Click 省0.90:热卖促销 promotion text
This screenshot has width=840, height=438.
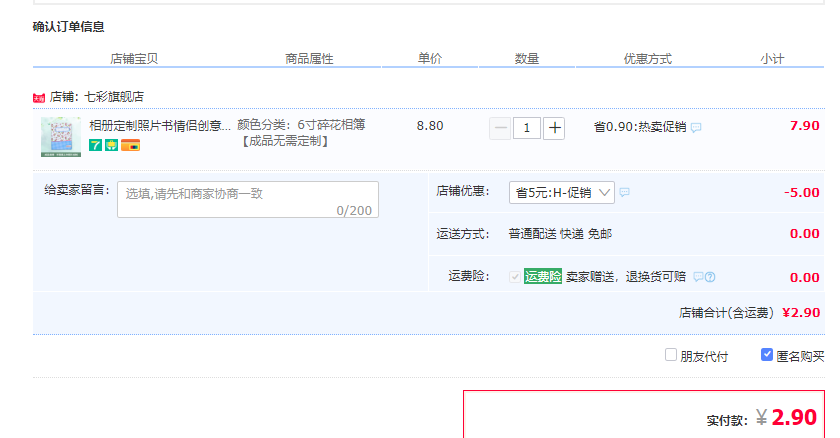[640, 127]
